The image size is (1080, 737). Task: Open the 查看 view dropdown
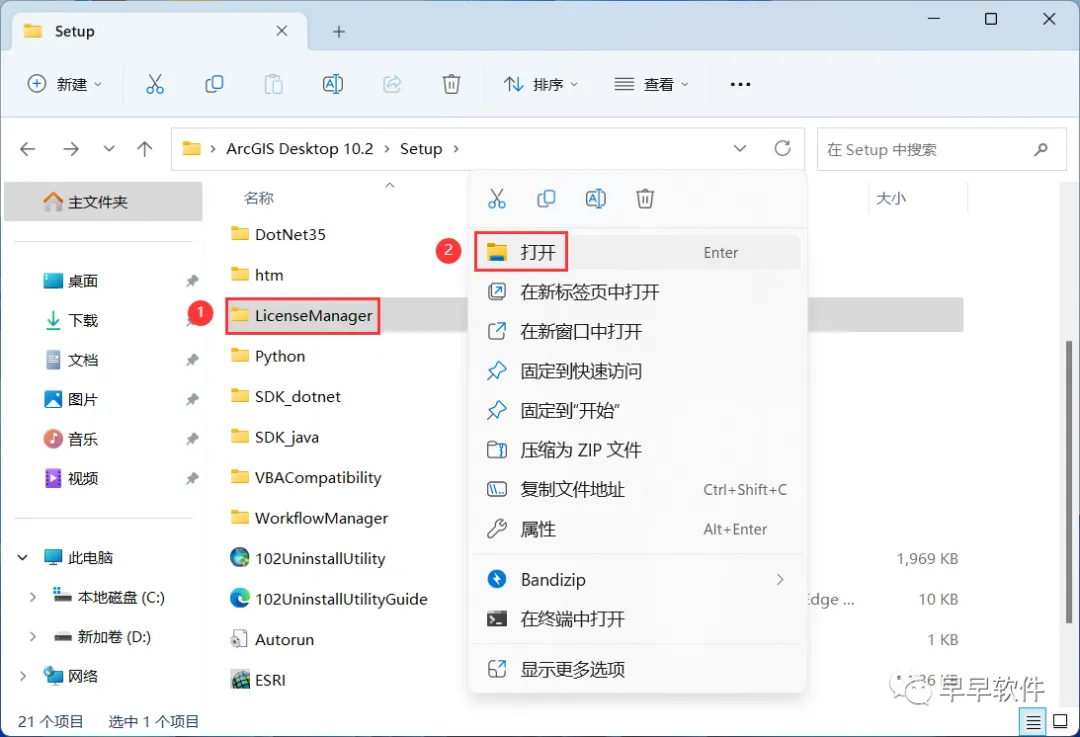click(651, 84)
